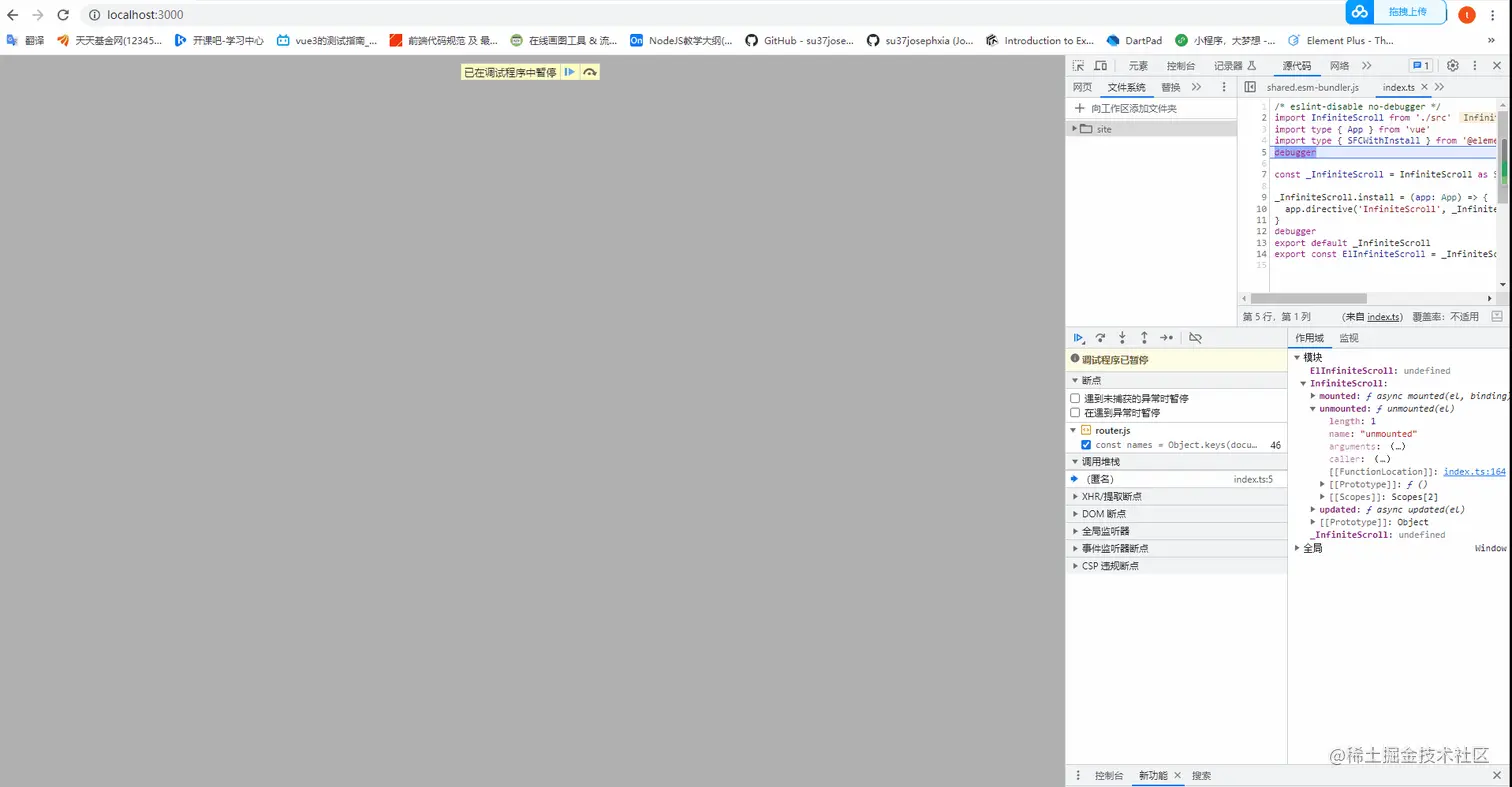
Task: Close the index.ts editor tab
Action: tap(1425, 88)
